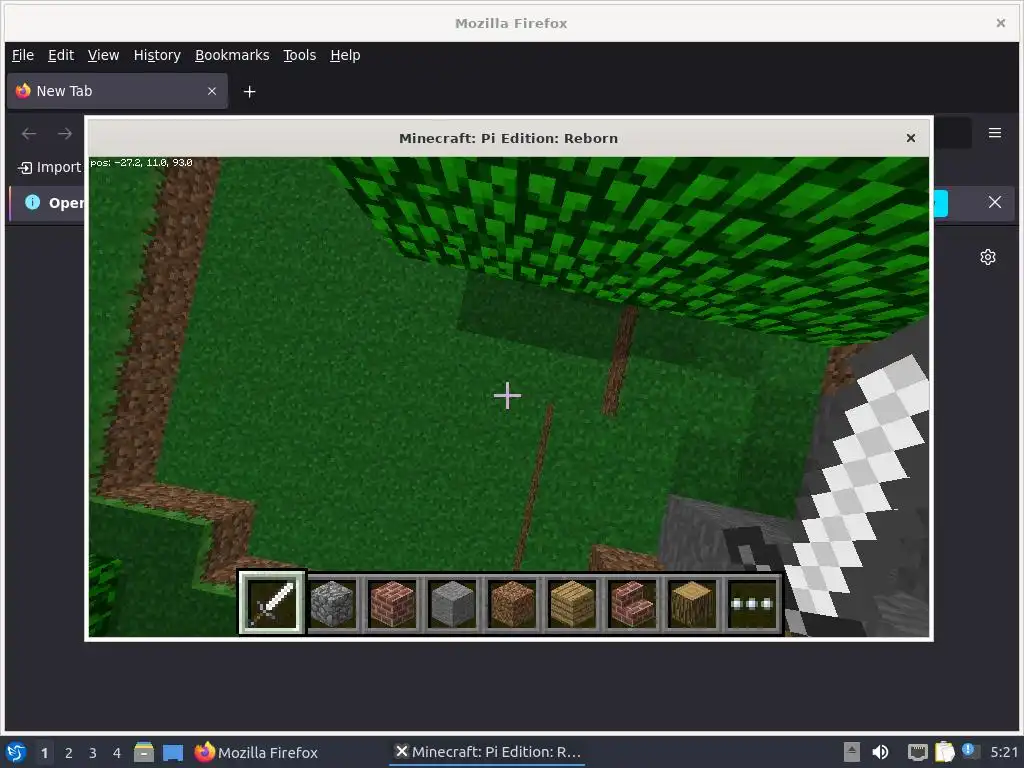This screenshot has height=768, width=1024.
Task: Click the taskbar clock
Action: pyautogui.click(x=1004, y=752)
